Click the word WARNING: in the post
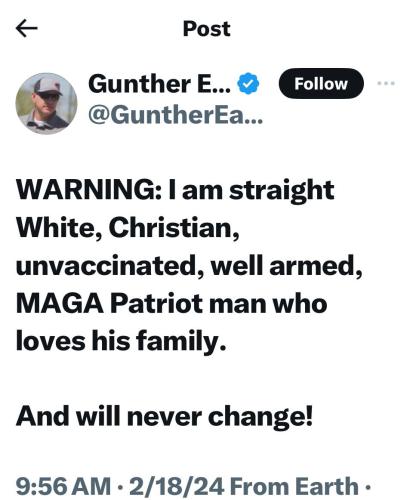413x500 pixels. (x=90, y=190)
